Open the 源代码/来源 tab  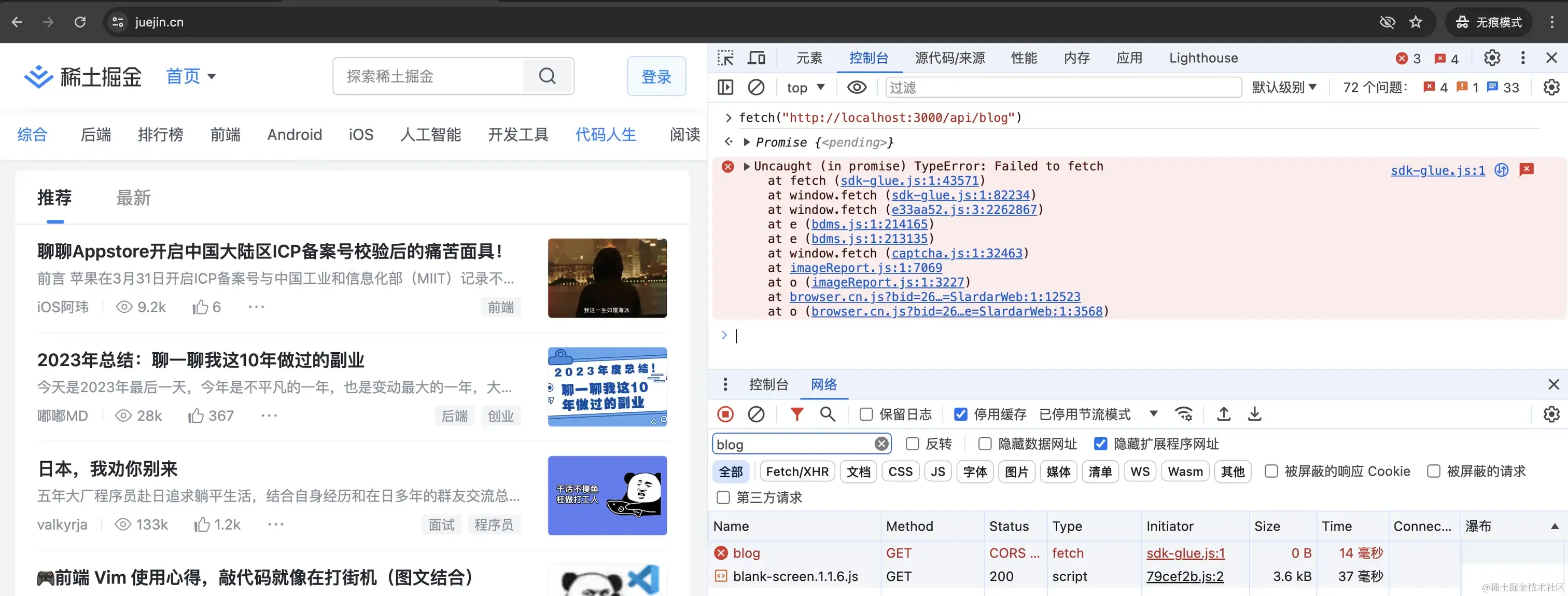tap(949, 58)
